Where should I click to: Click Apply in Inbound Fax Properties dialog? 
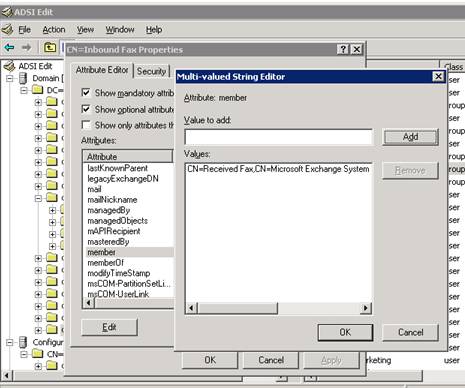331,360
